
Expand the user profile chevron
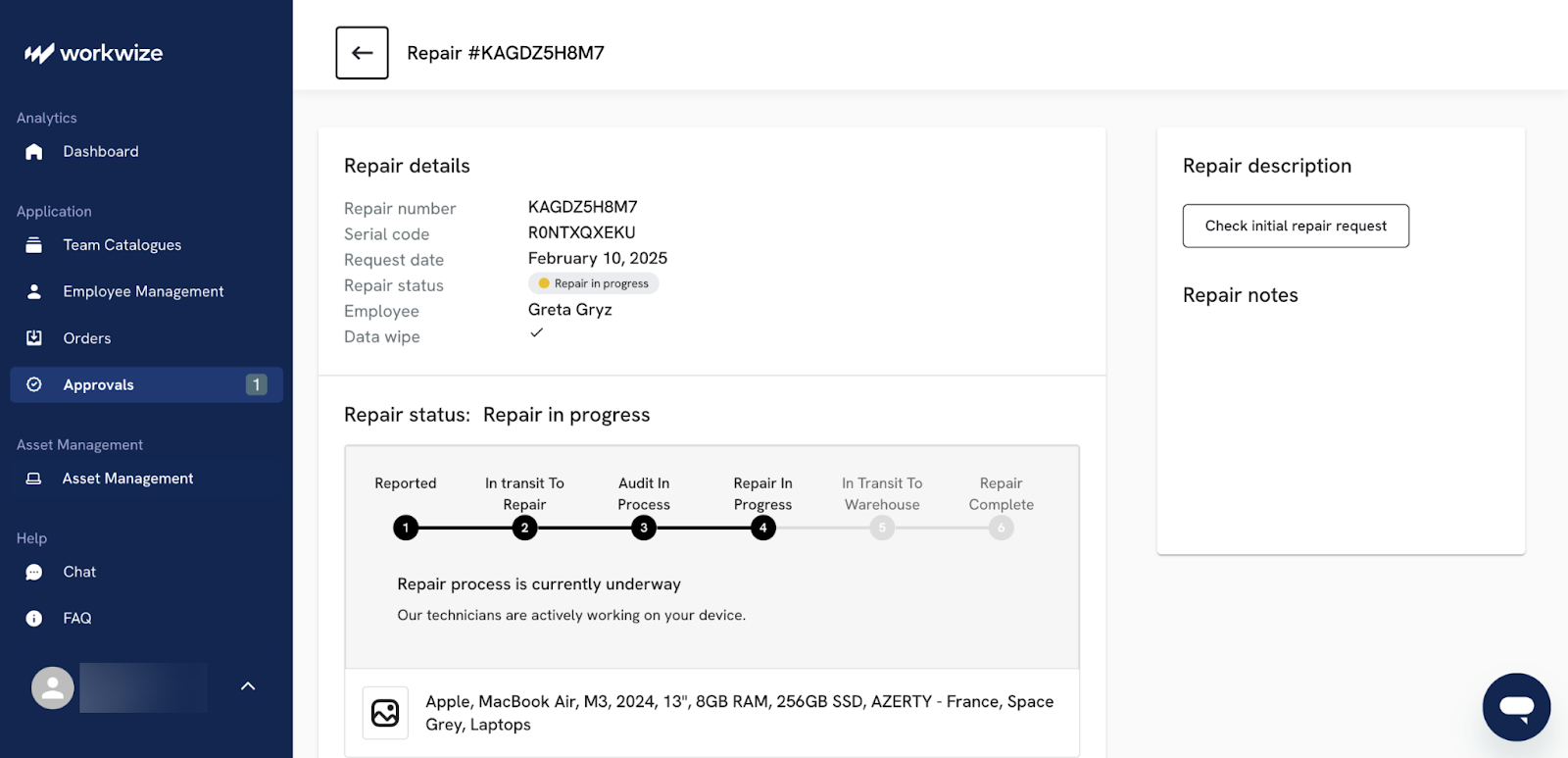click(248, 686)
